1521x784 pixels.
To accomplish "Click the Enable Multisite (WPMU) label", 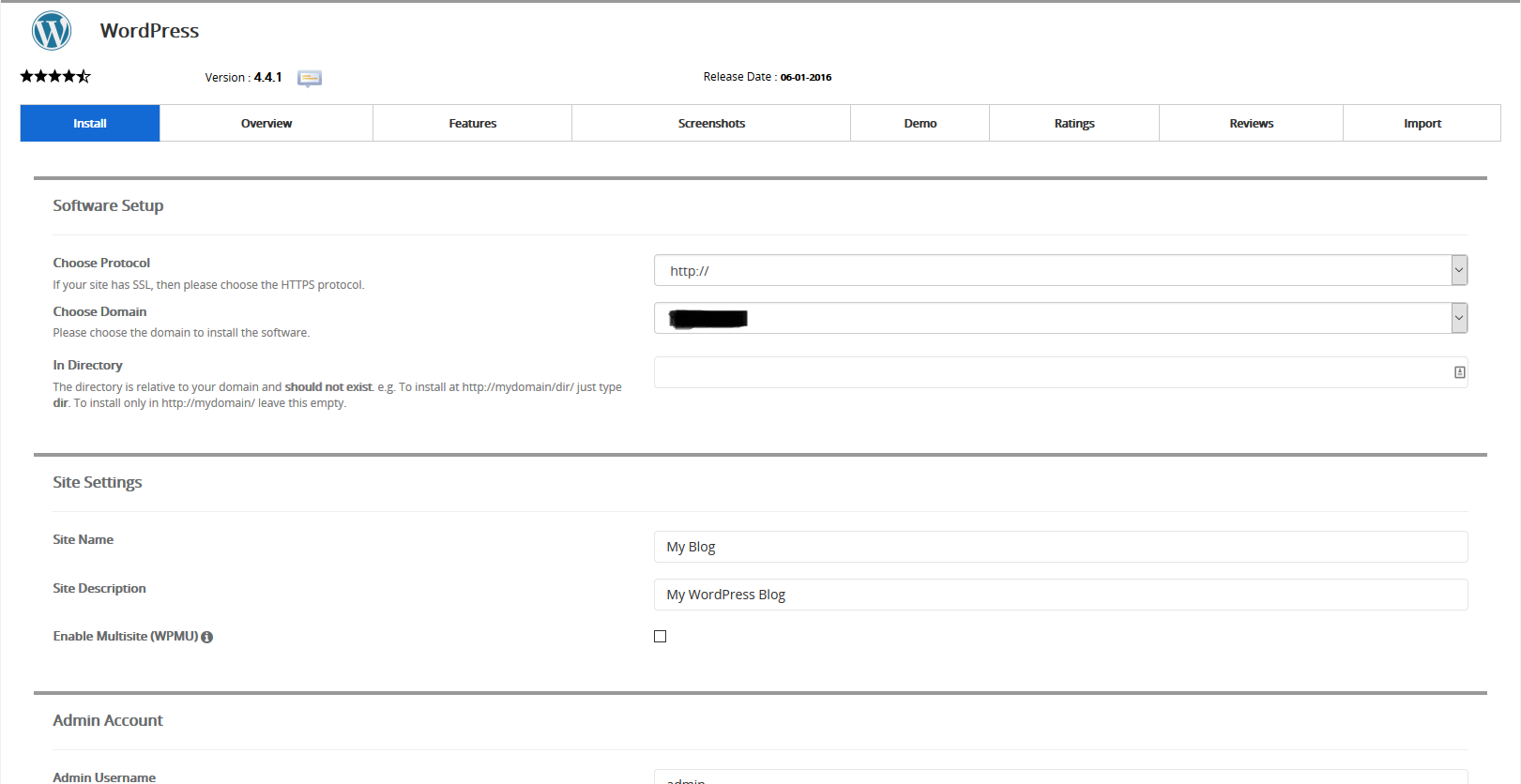I will (x=126, y=636).
